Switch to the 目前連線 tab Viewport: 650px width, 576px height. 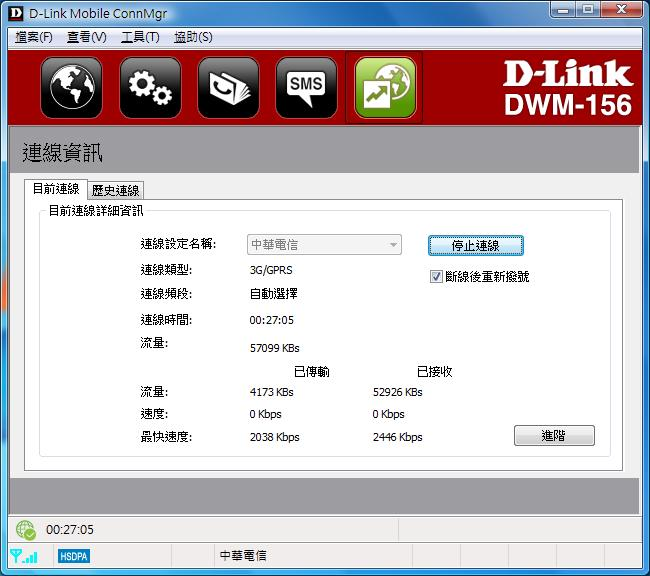[56, 189]
